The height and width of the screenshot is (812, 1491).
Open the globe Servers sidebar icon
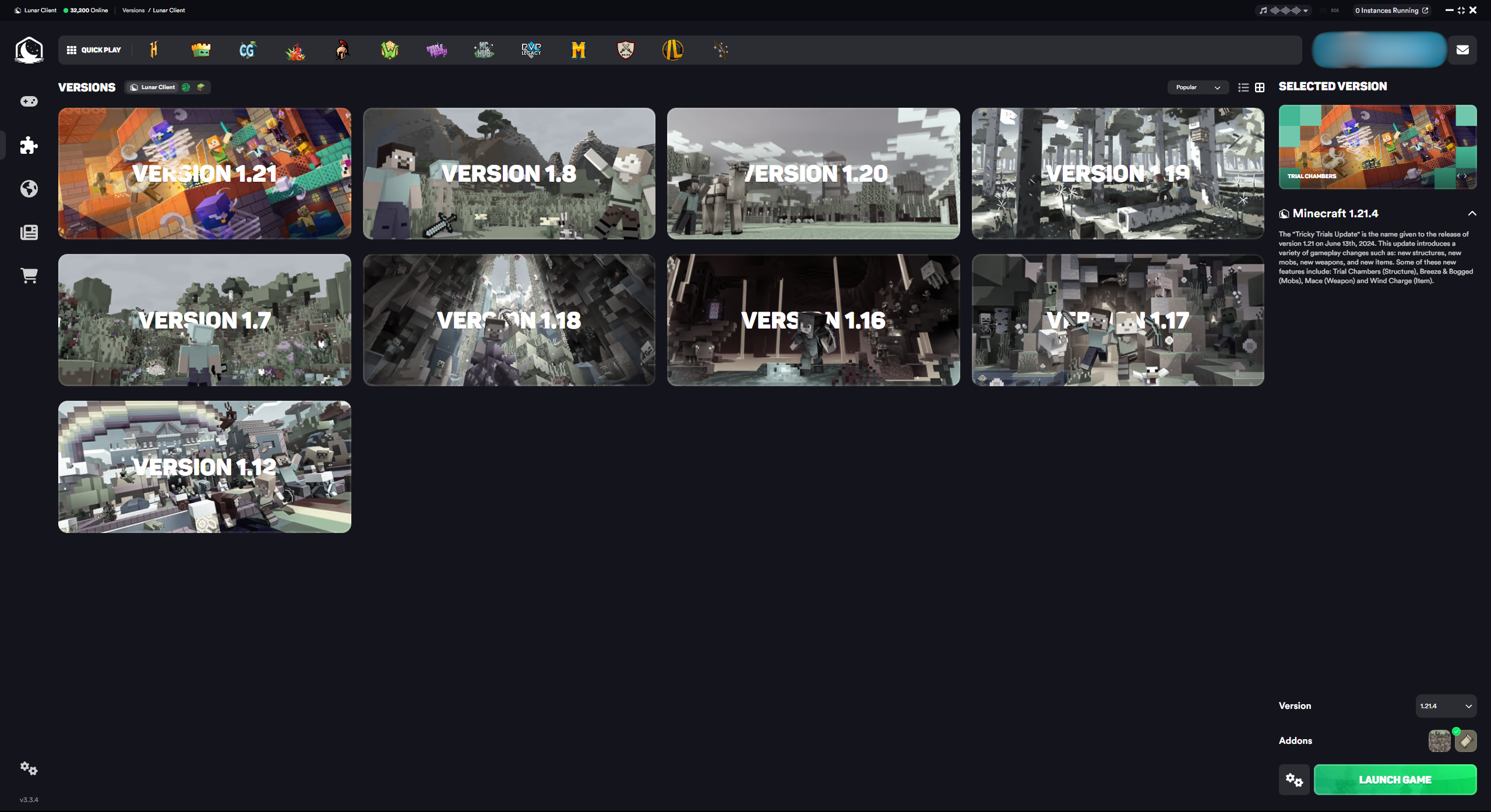tap(29, 189)
